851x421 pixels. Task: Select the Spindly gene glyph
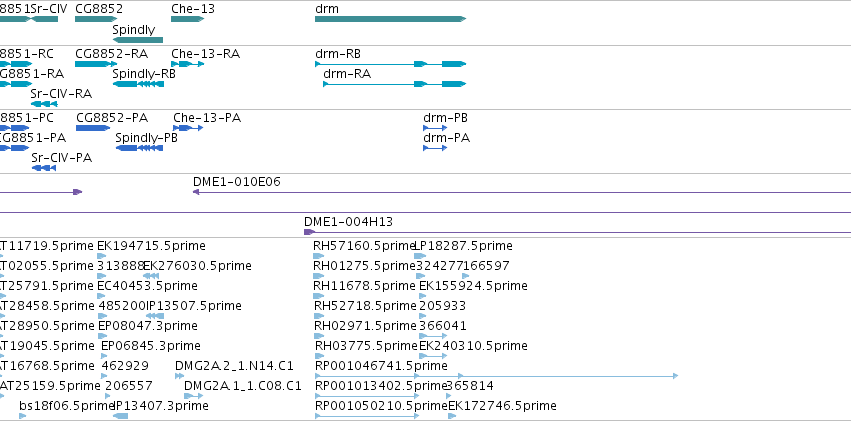[138, 40]
